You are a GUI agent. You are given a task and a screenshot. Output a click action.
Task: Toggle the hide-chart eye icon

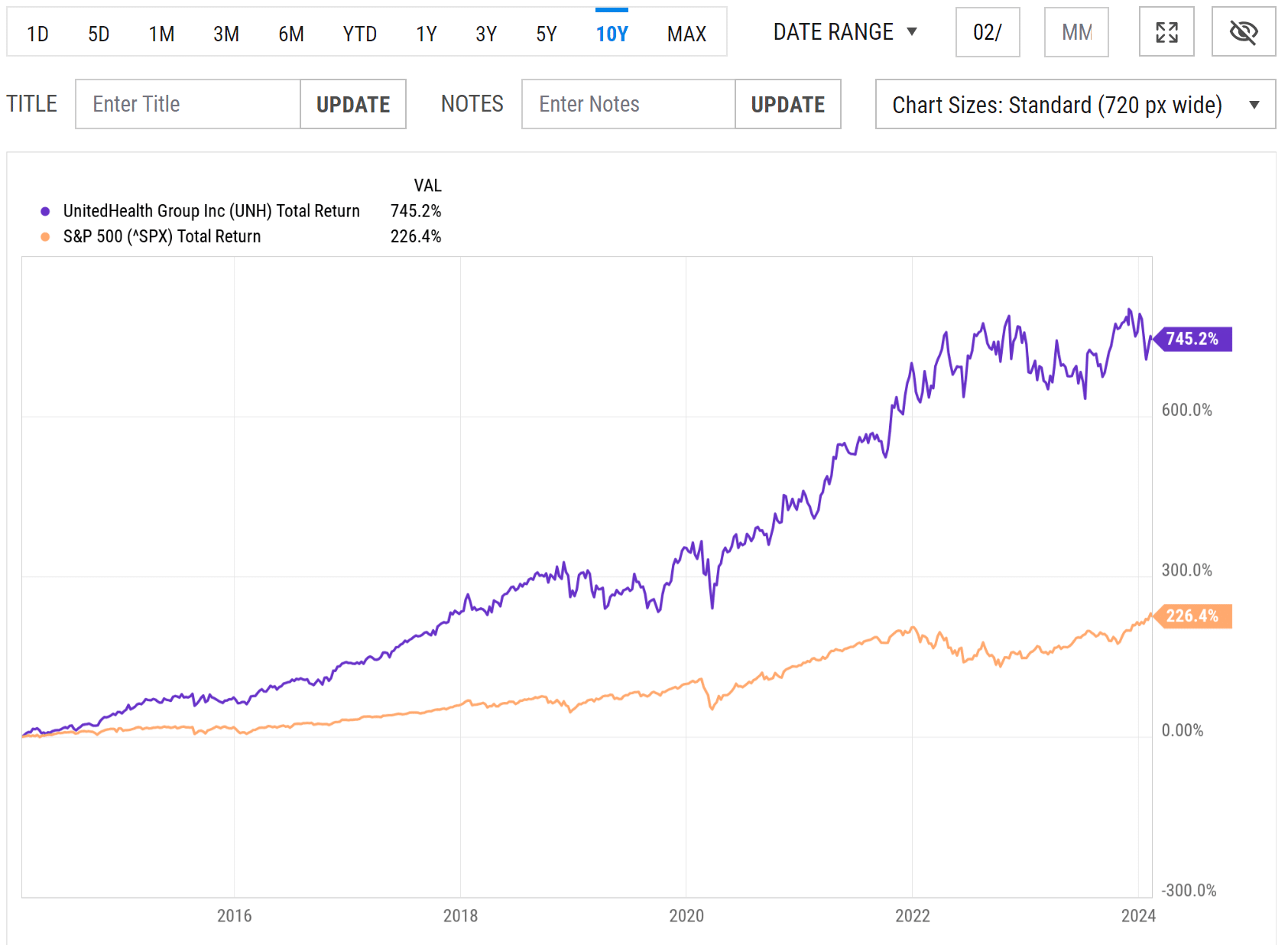[1244, 32]
